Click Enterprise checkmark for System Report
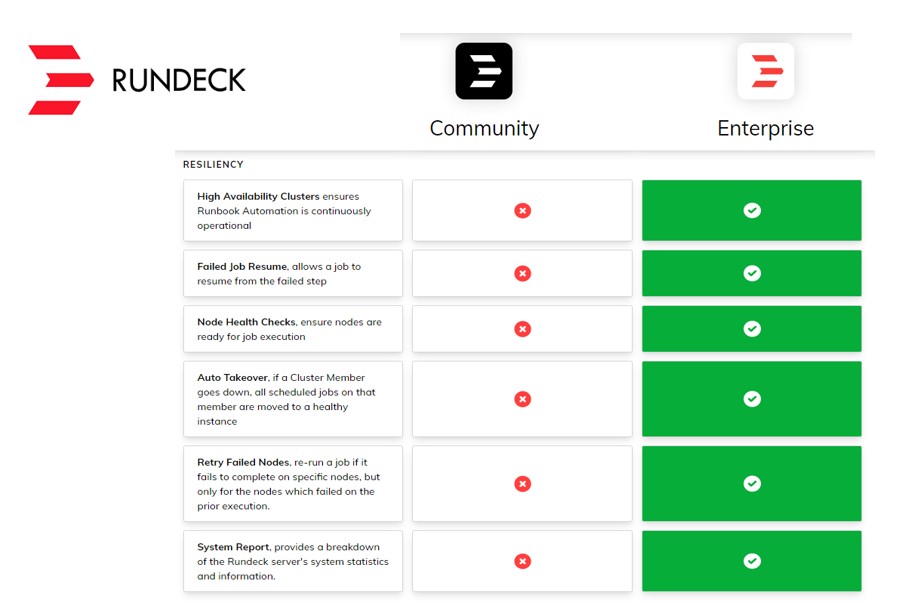Viewport: 898px width, 616px height. coord(752,561)
